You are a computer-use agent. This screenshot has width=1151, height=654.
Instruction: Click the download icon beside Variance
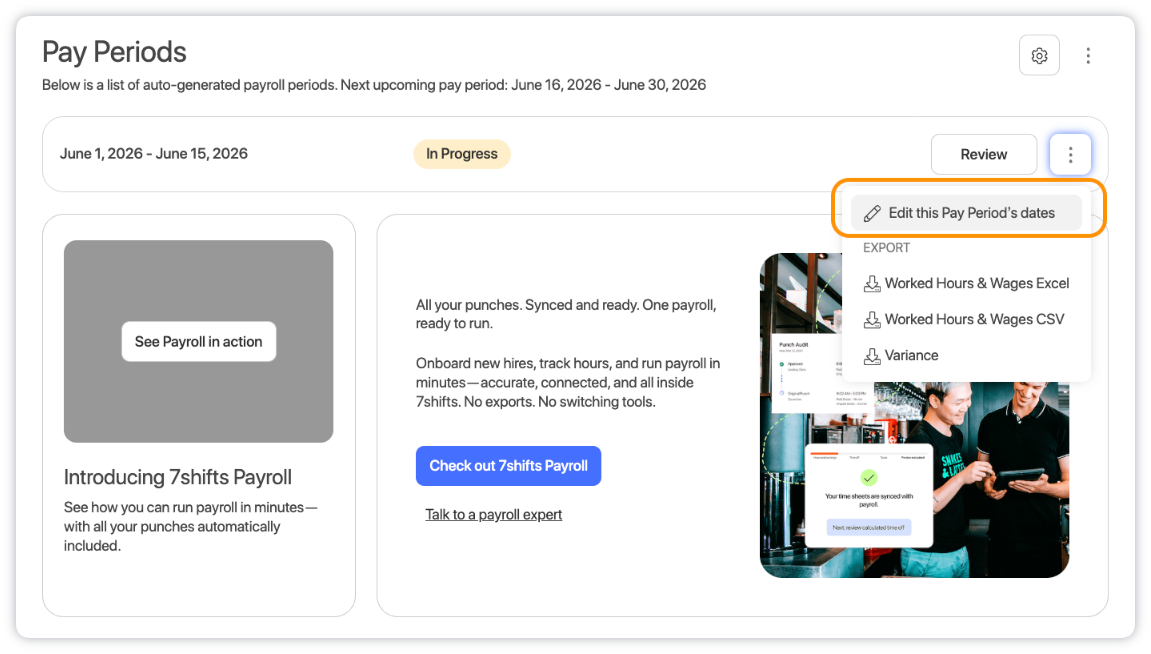click(872, 356)
